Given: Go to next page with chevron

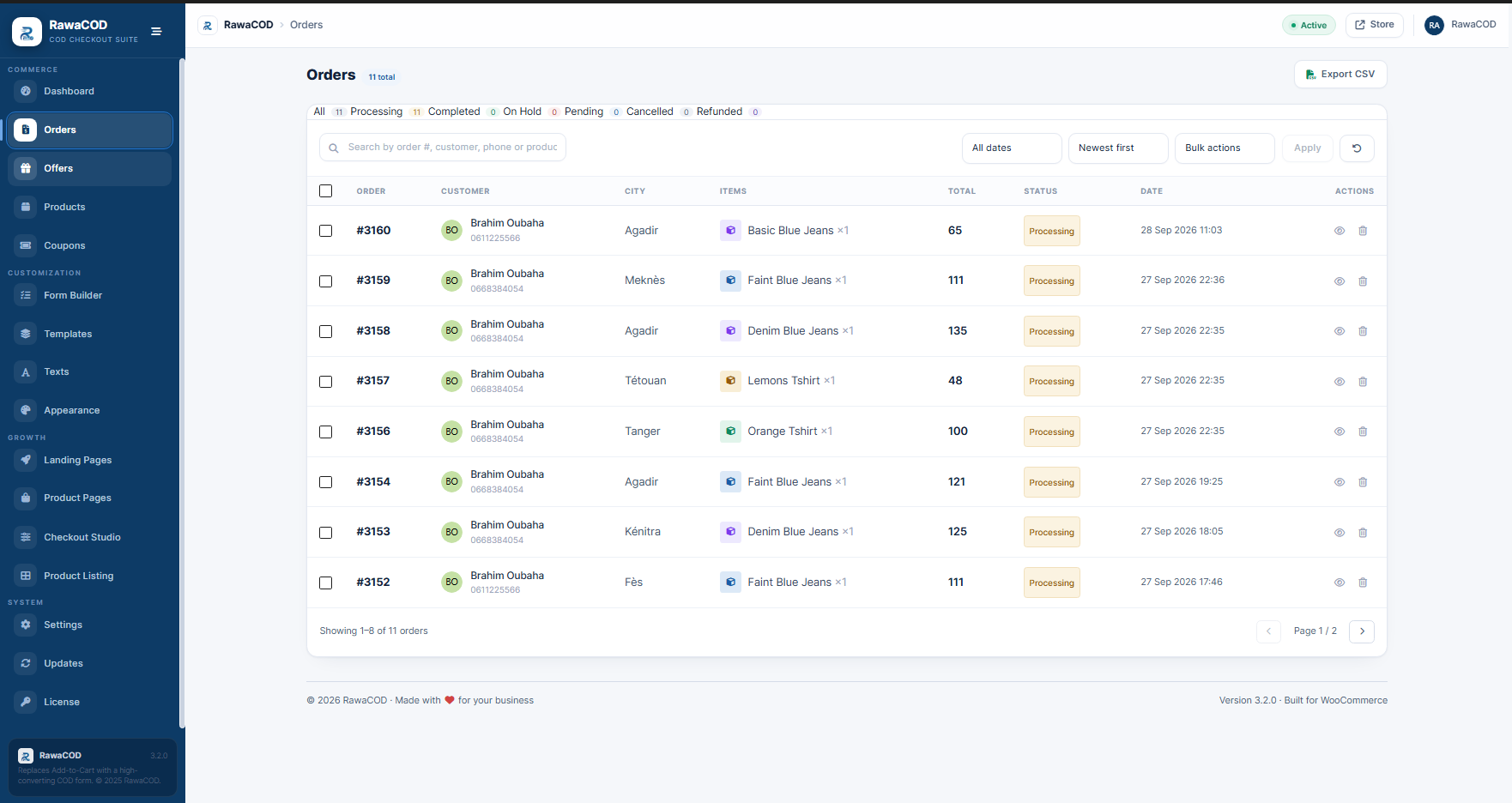Looking at the screenshot, I should 1362,631.
